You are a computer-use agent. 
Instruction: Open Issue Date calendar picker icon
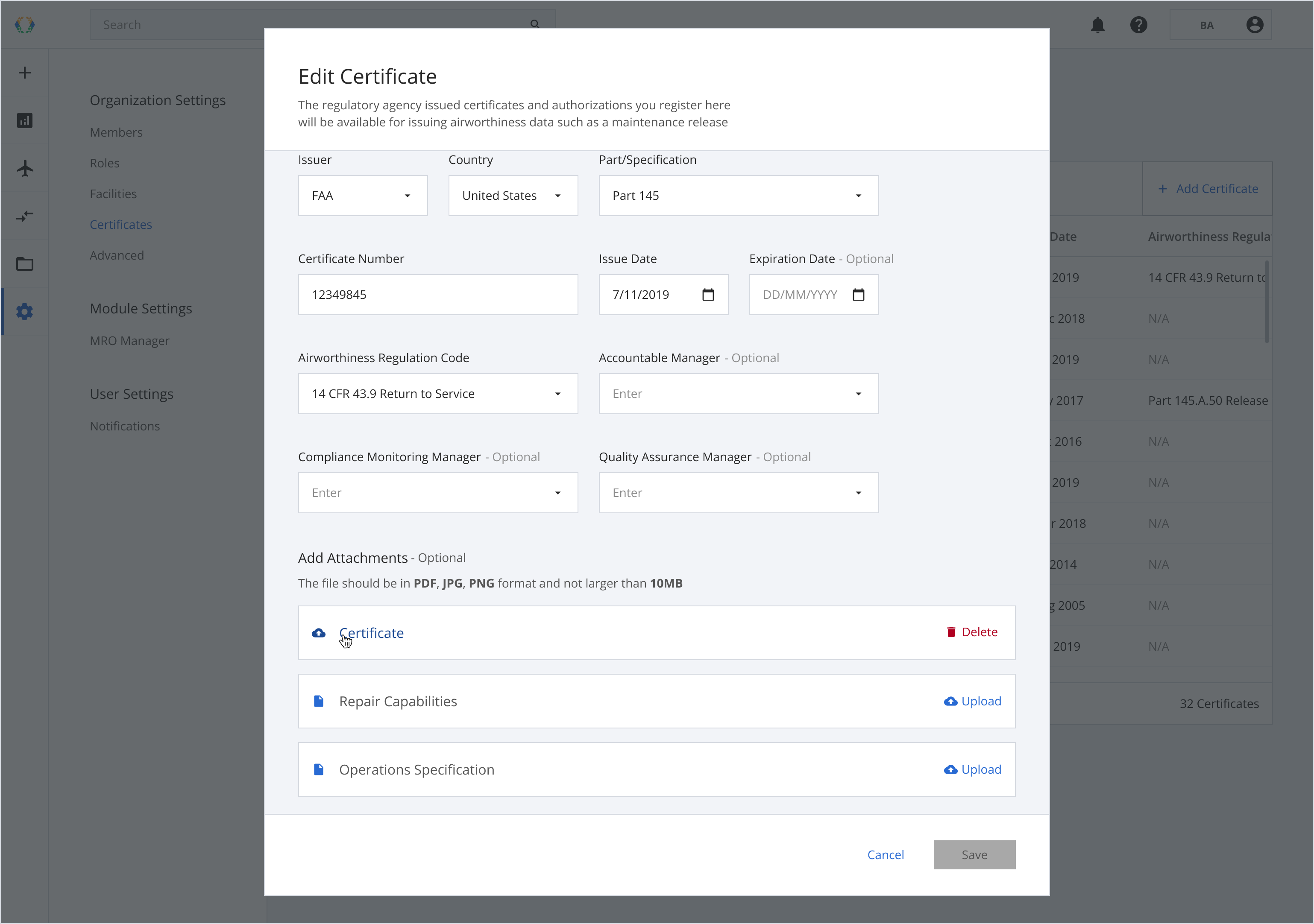point(708,294)
